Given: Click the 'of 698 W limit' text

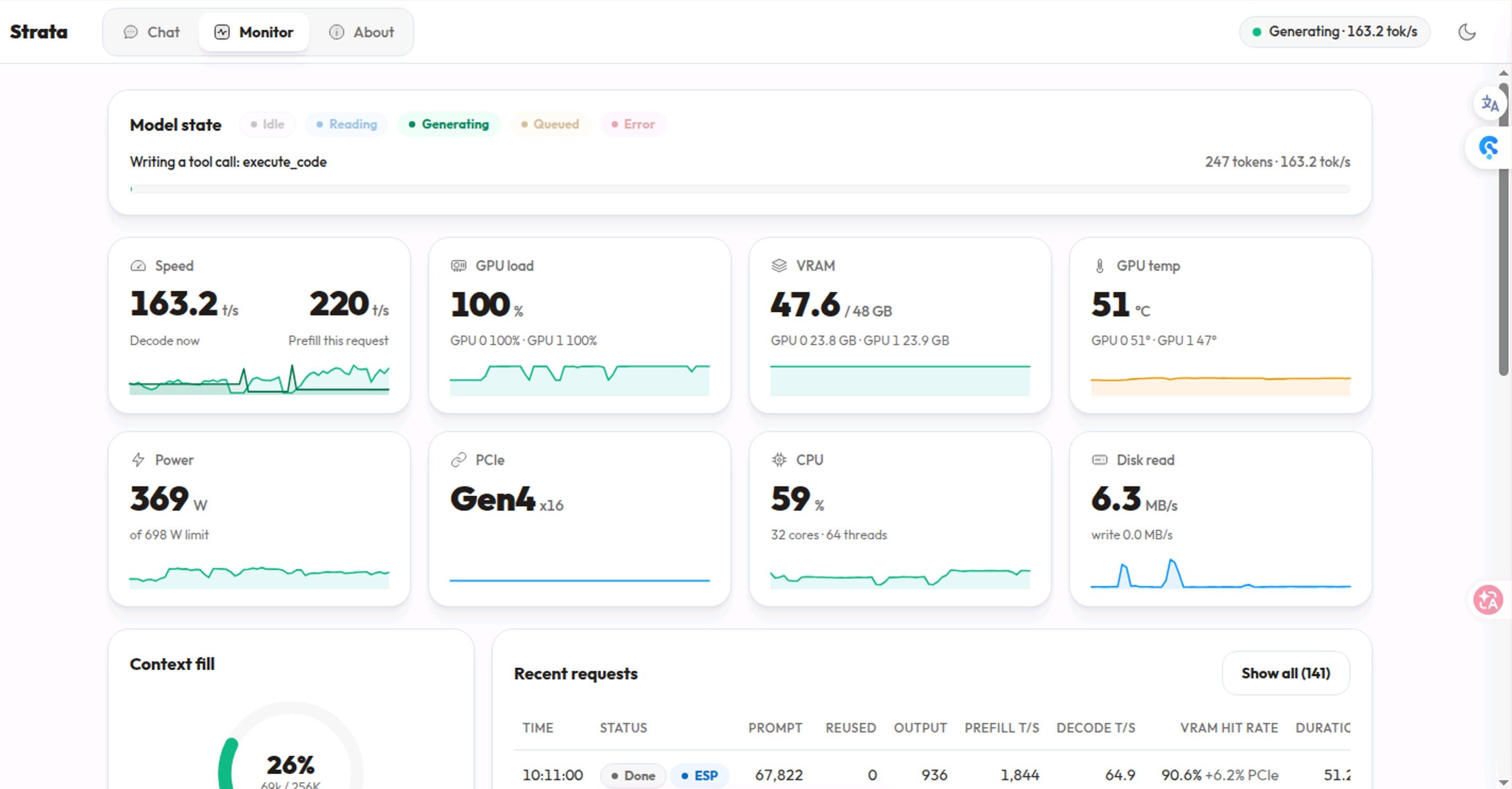Looking at the screenshot, I should pos(169,535).
